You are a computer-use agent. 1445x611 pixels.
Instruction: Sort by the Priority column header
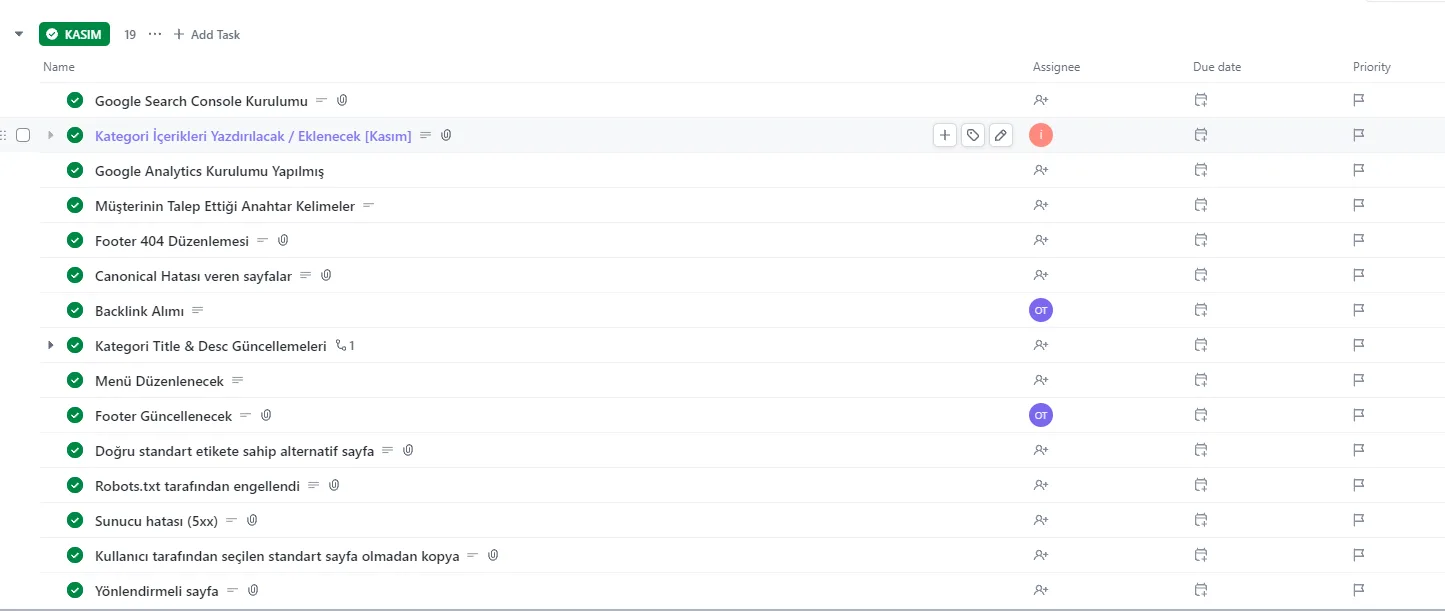[x=1372, y=67]
